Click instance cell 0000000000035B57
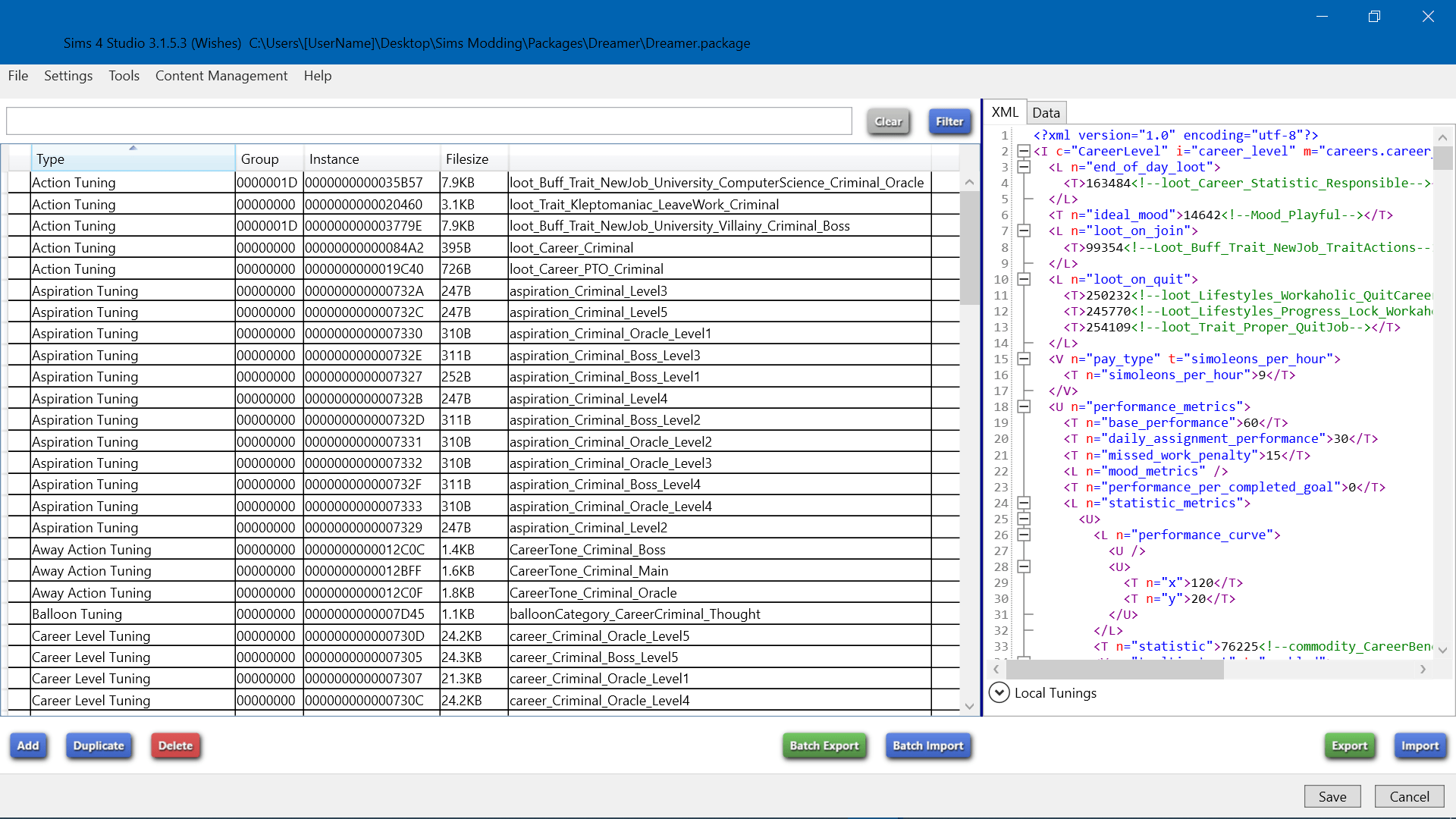The height and width of the screenshot is (819, 1456). [372, 183]
